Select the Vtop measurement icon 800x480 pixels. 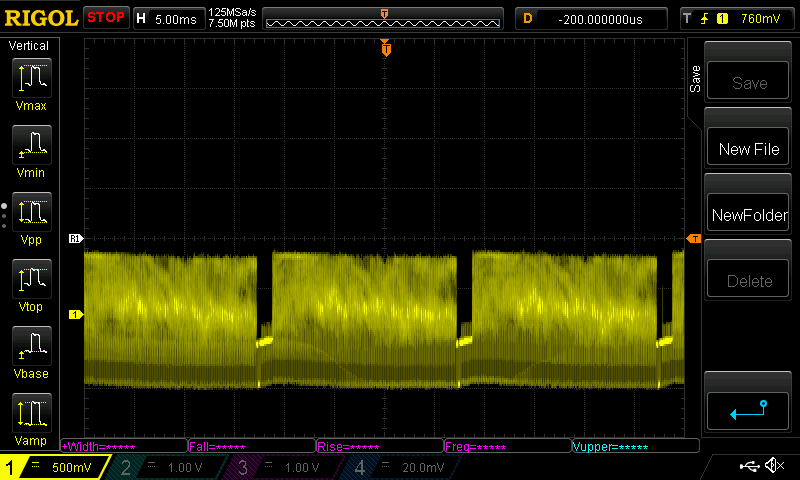(32, 279)
